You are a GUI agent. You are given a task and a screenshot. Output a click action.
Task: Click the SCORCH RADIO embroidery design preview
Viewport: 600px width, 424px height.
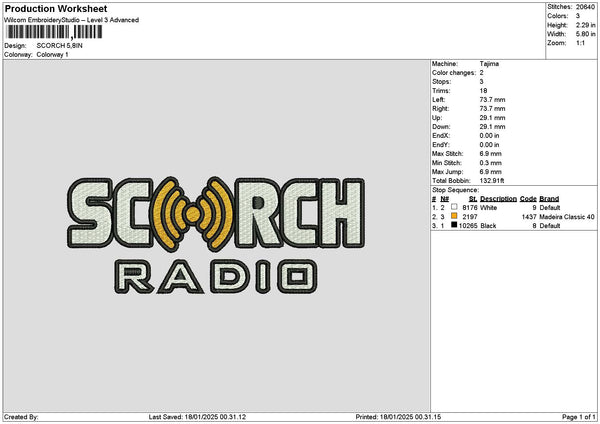[216, 235]
